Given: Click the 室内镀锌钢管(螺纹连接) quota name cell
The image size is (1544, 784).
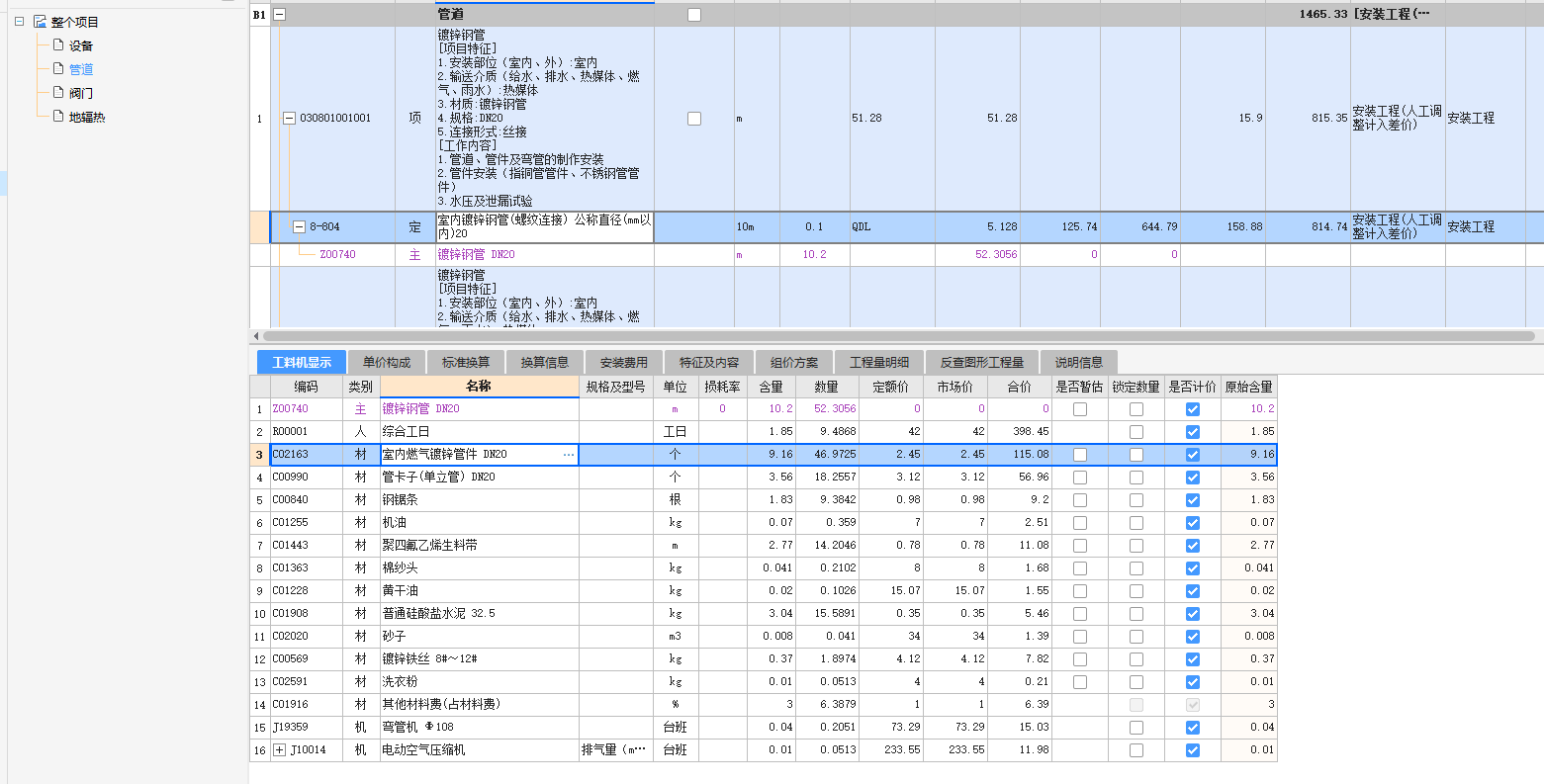Looking at the screenshot, I should coord(545,227).
